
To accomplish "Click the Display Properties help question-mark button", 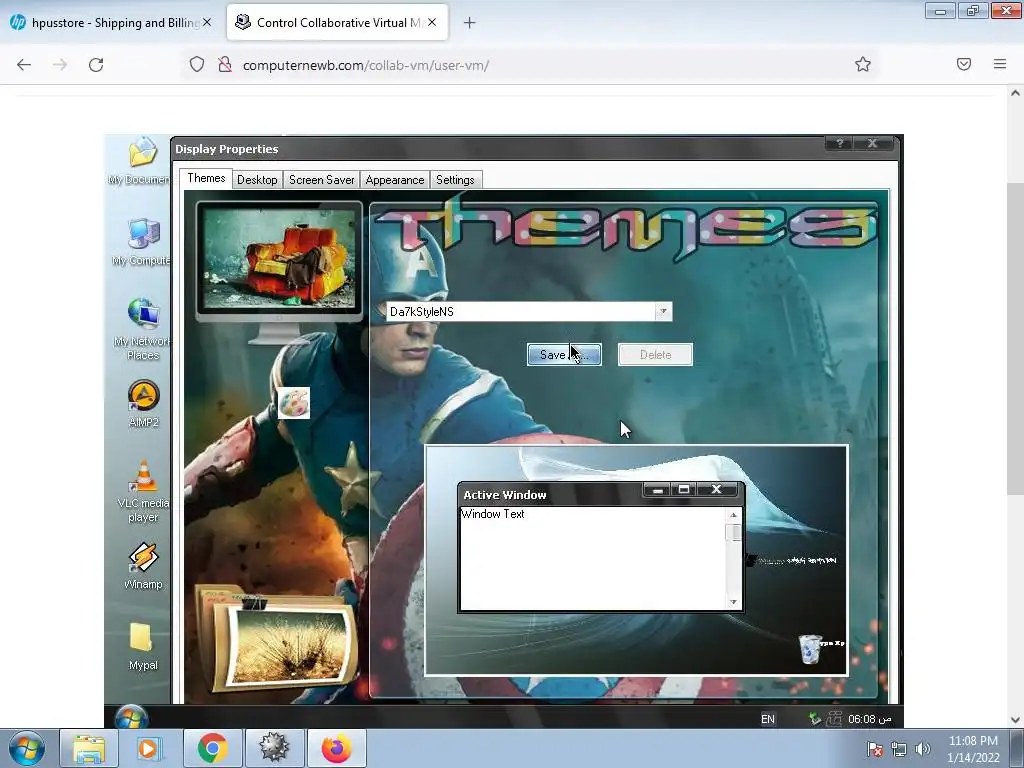I will point(839,143).
